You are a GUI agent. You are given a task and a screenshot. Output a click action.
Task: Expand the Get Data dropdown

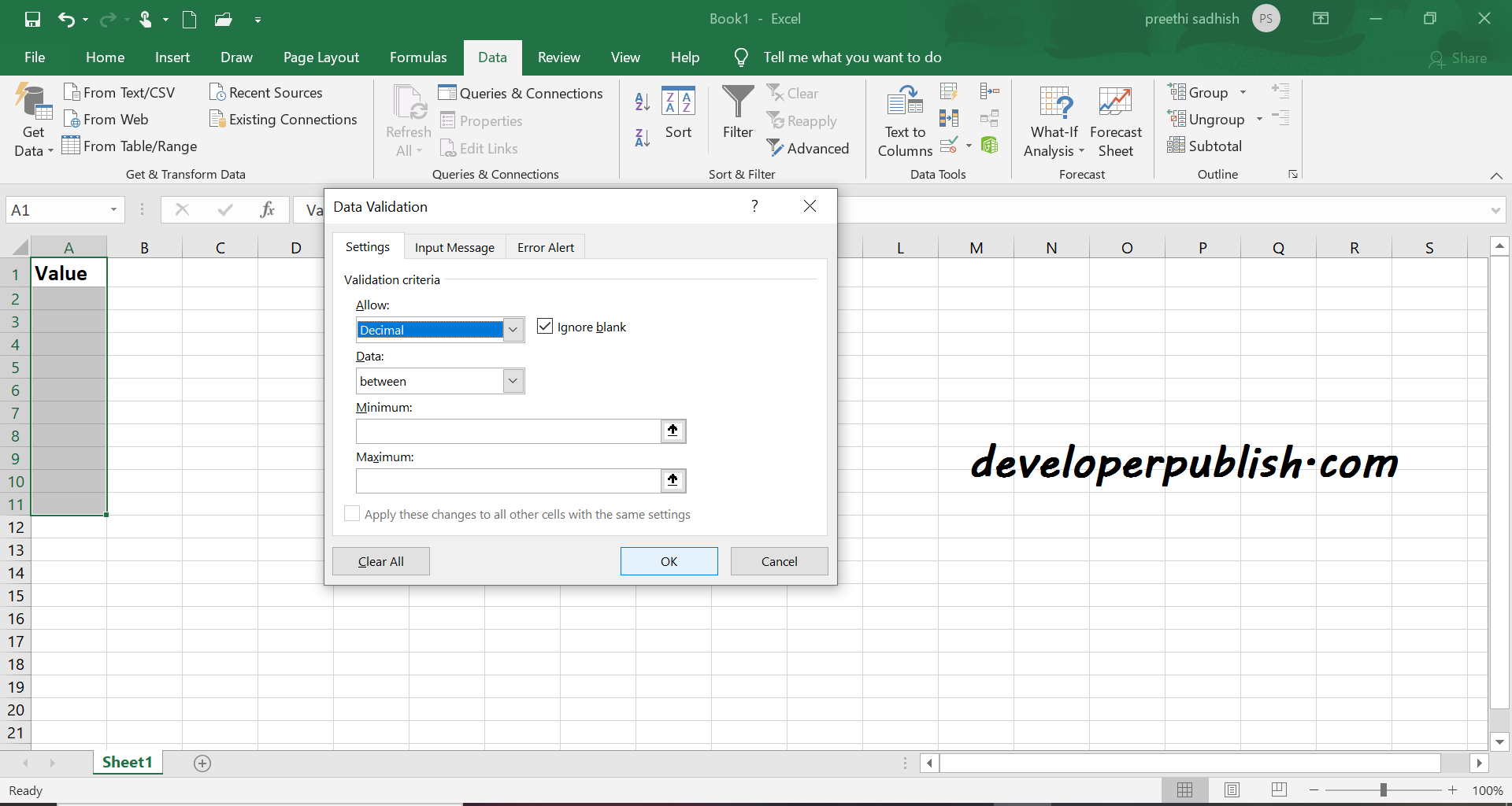[x=32, y=118]
